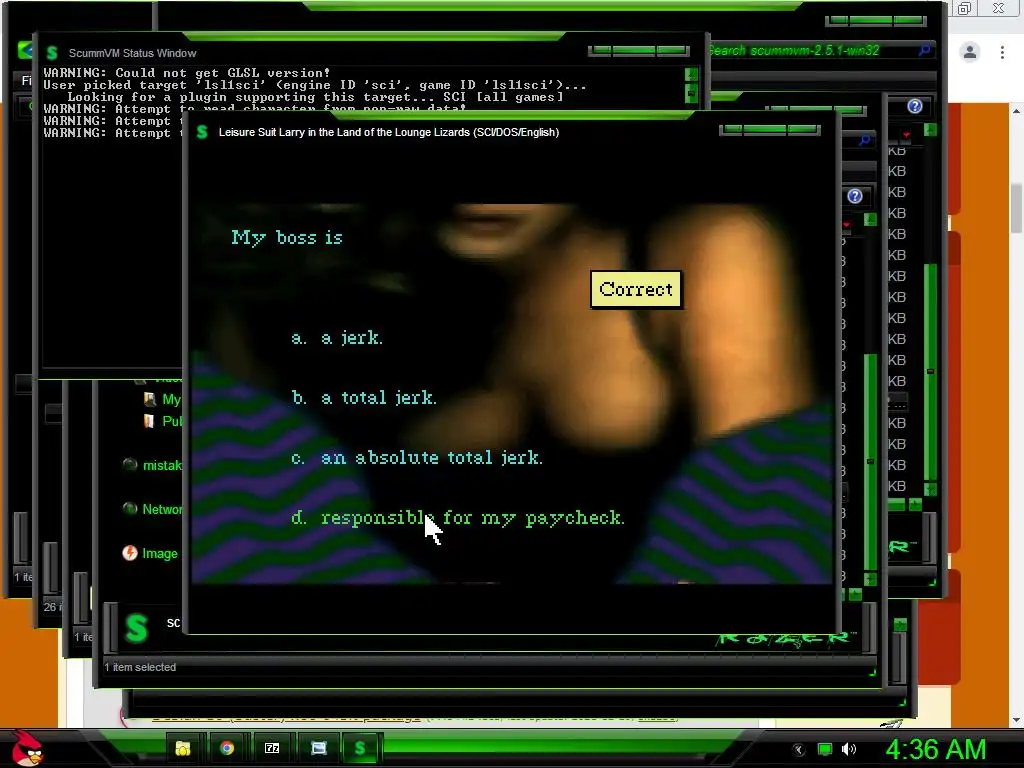Viewport: 1024px width, 768px height.
Task: Click the 'My boss is' question text
Action: coord(287,238)
